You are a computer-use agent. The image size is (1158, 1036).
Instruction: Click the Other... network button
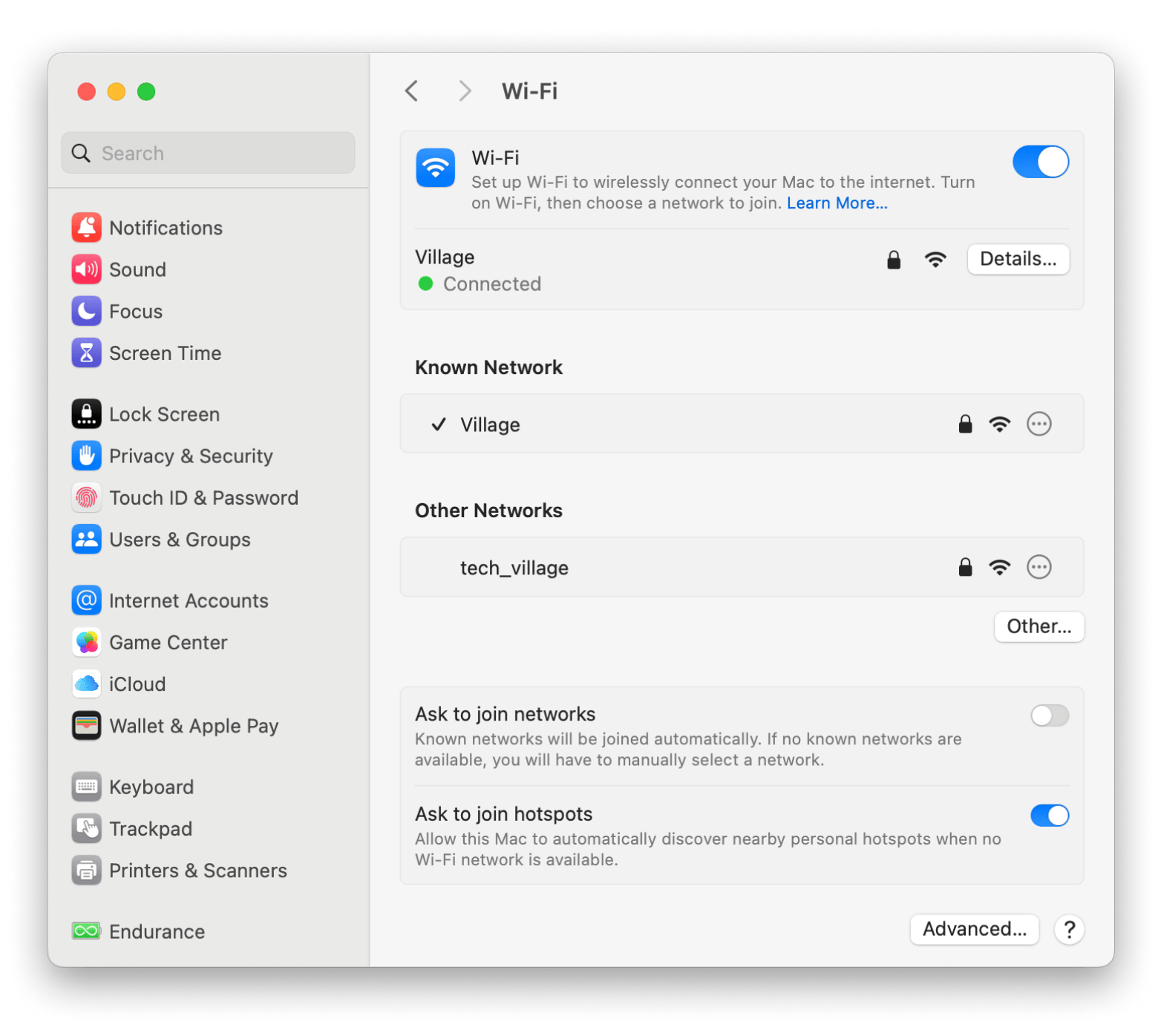(1038, 626)
